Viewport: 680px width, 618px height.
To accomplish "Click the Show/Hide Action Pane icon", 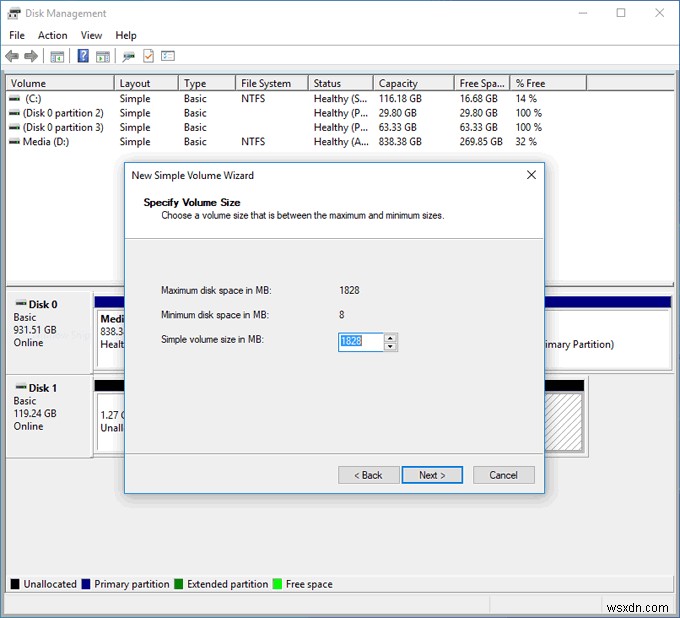I will (103, 56).
